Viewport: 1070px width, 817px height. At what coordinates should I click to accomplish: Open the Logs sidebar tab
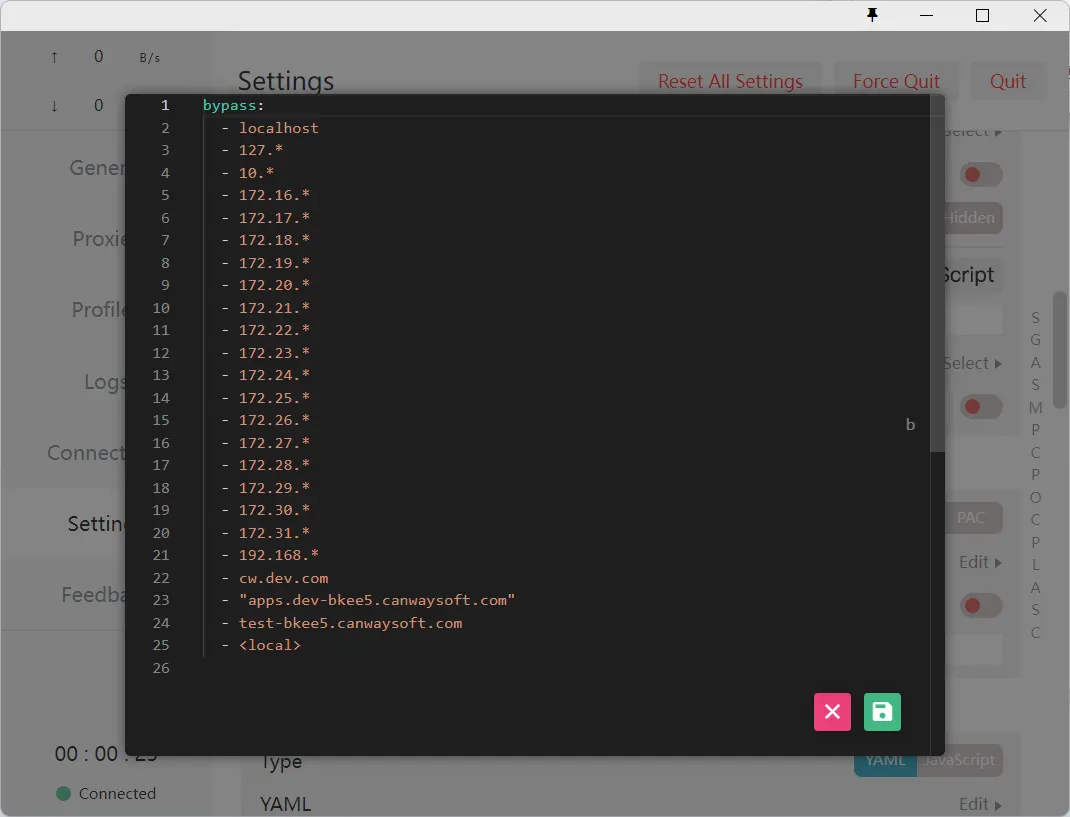(104, 382)
